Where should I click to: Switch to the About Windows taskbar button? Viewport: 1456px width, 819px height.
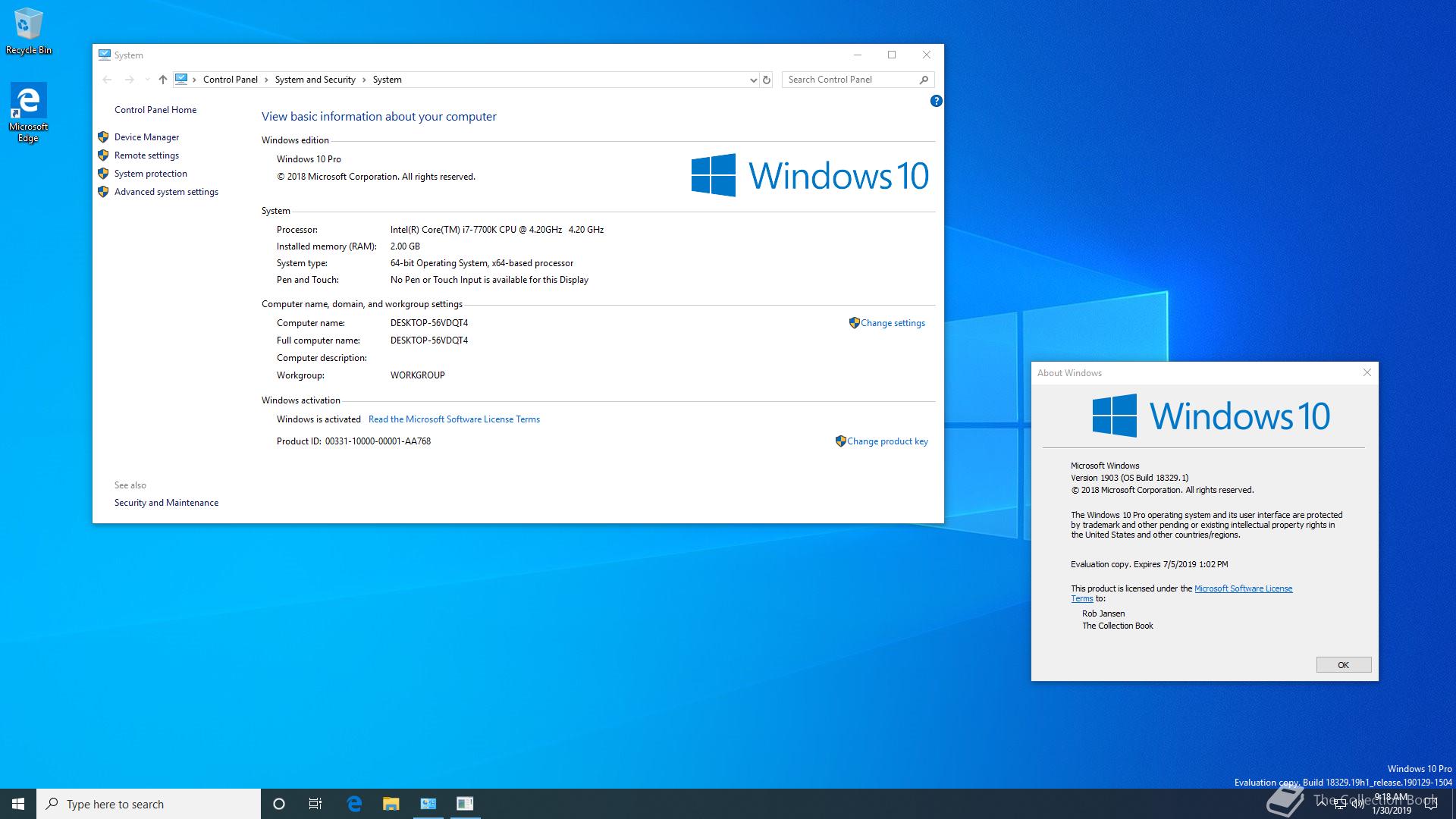[465, 804]
